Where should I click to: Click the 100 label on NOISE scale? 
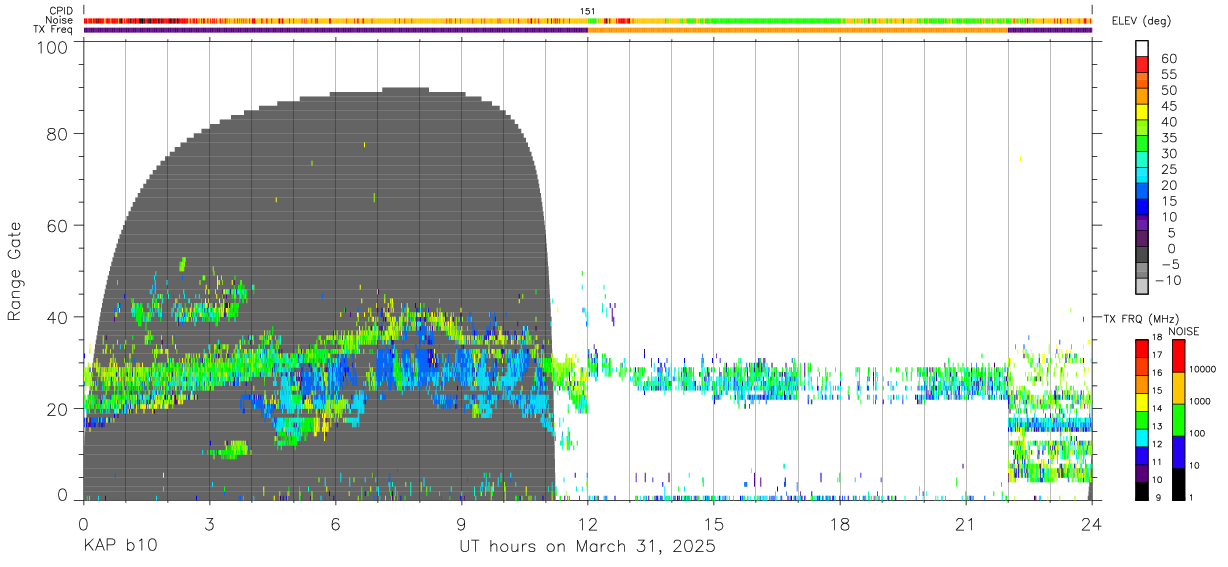point(1197,433)
